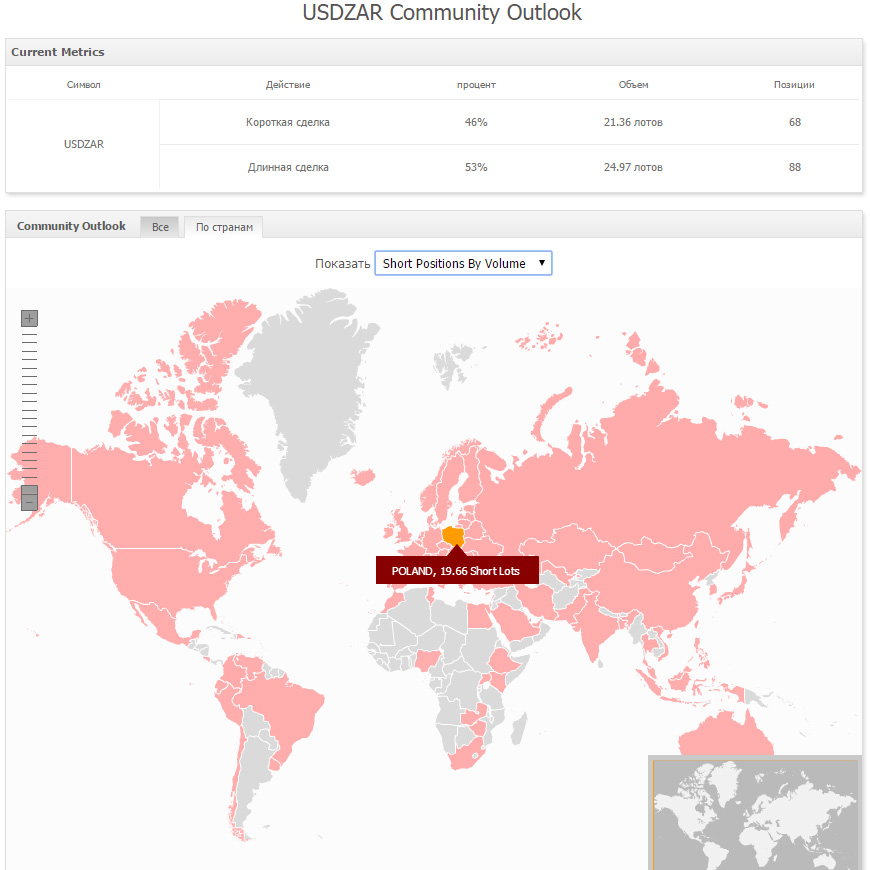This screenshot has height=870, width=870.
Task: Click the Community Outlook panel title
Action: (71, 226)
